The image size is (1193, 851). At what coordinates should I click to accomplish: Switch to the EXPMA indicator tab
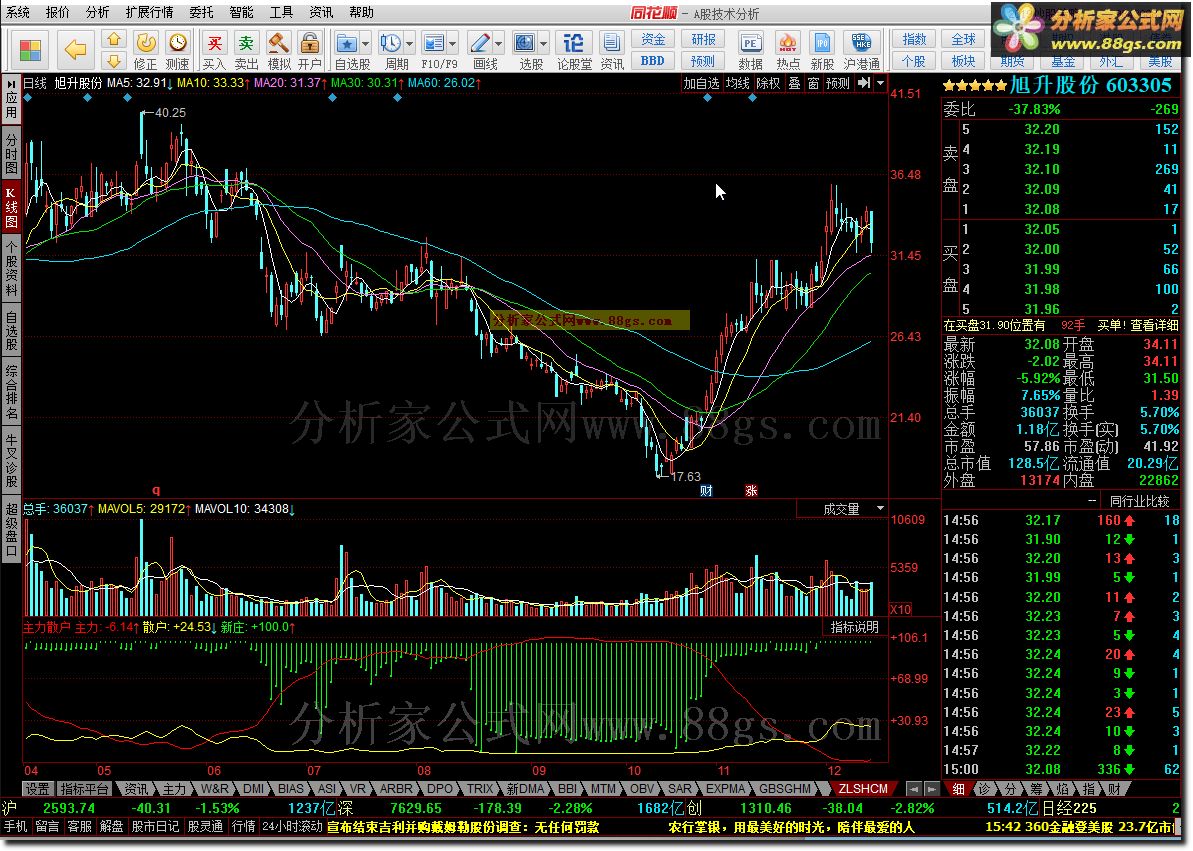(x=725, y=789)
